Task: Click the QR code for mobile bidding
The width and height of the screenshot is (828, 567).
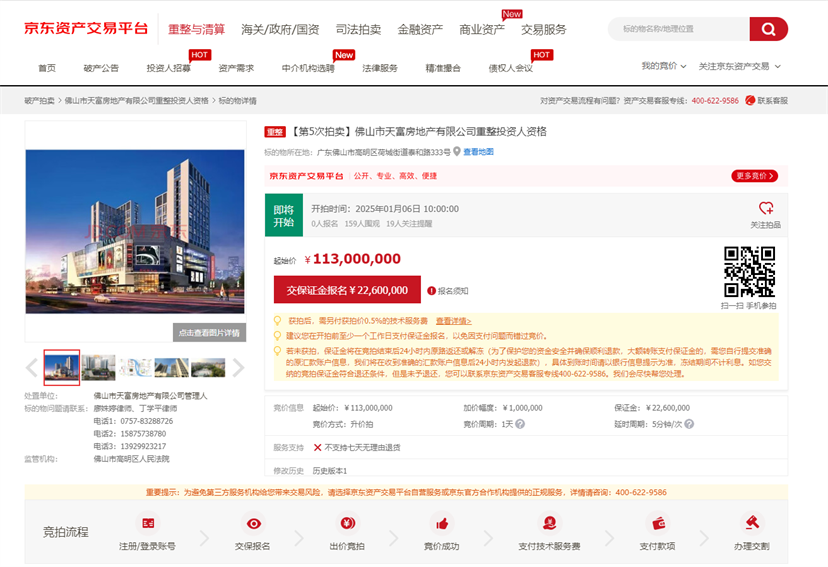Action: coord(749,271)
